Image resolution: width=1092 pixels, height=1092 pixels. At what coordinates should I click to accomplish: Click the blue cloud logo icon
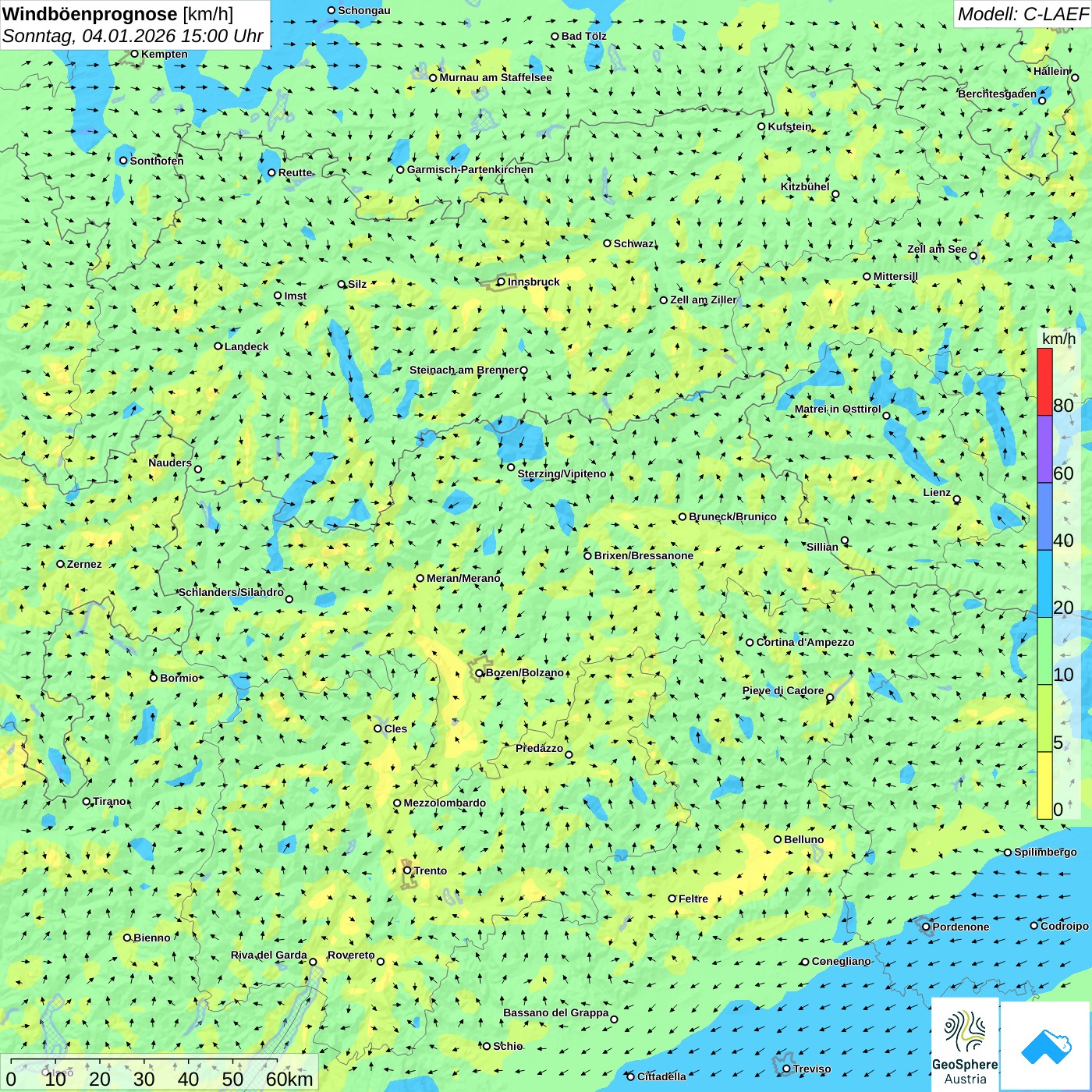(x=1046, y=1046)
